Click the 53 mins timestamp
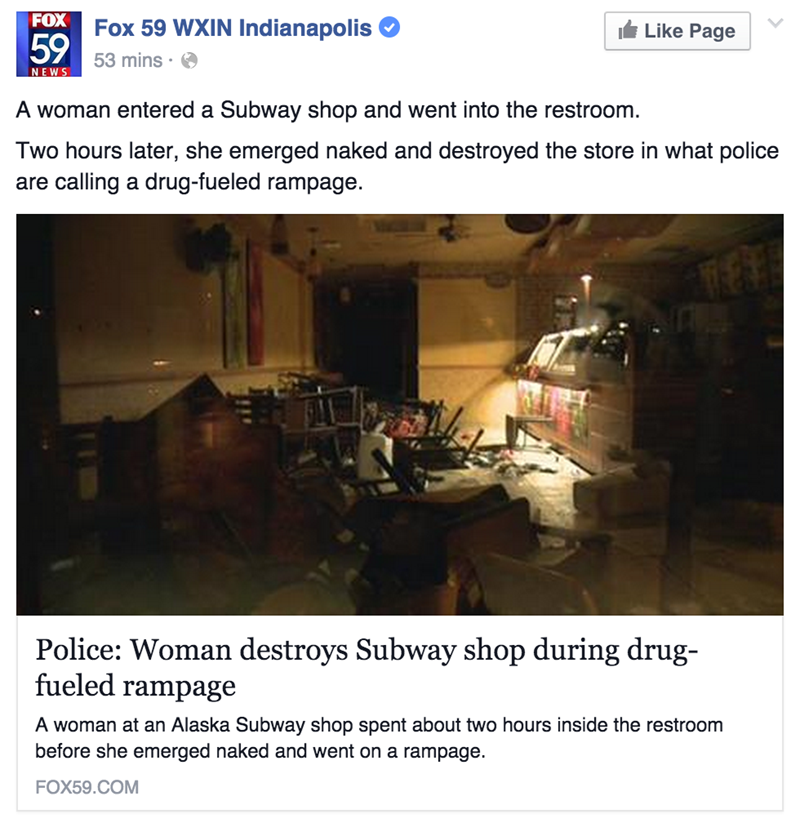 128,60
